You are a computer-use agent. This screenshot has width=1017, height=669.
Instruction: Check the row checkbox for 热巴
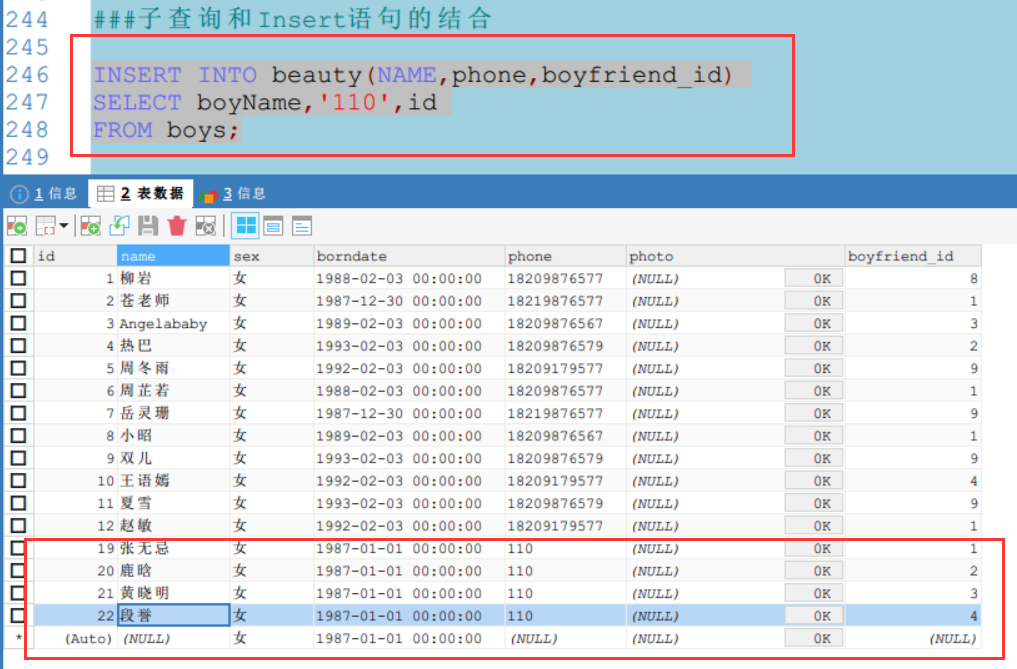pyautogui.click(x=18, y=346)
